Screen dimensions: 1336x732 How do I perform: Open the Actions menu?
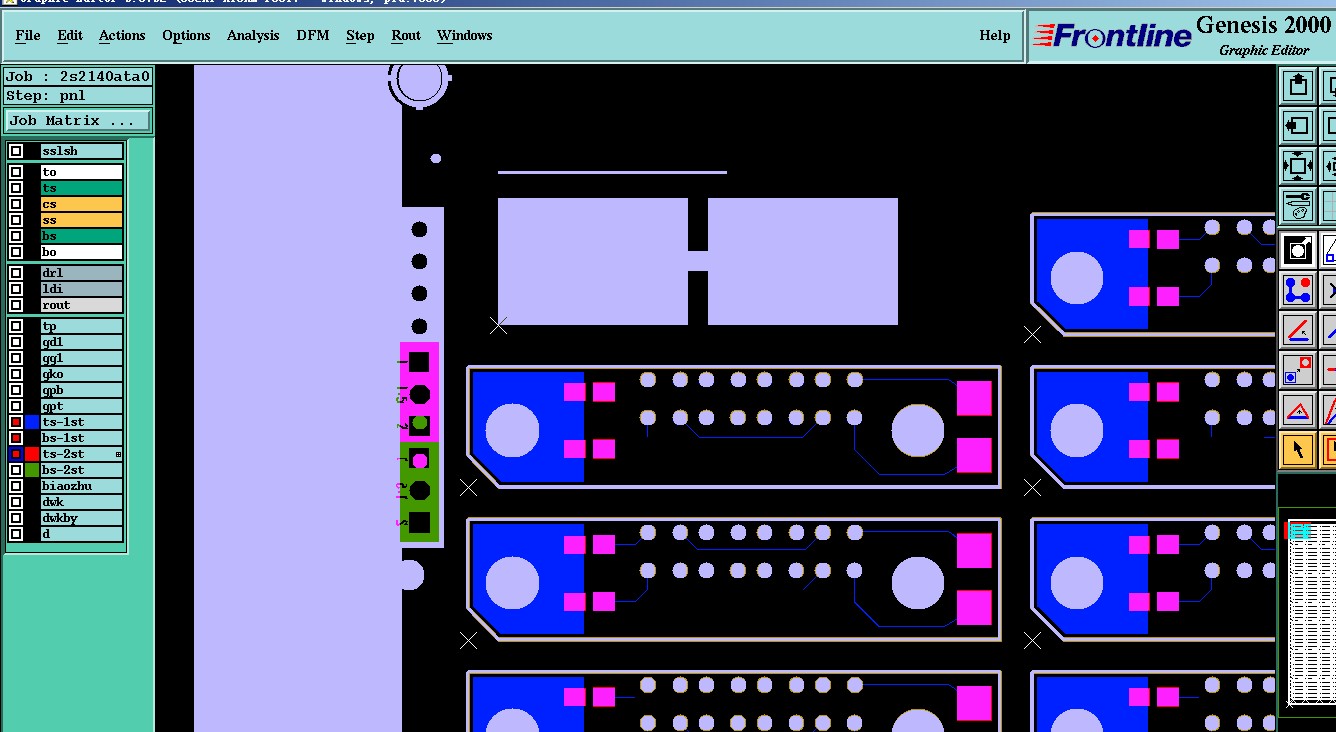(122, 36)
